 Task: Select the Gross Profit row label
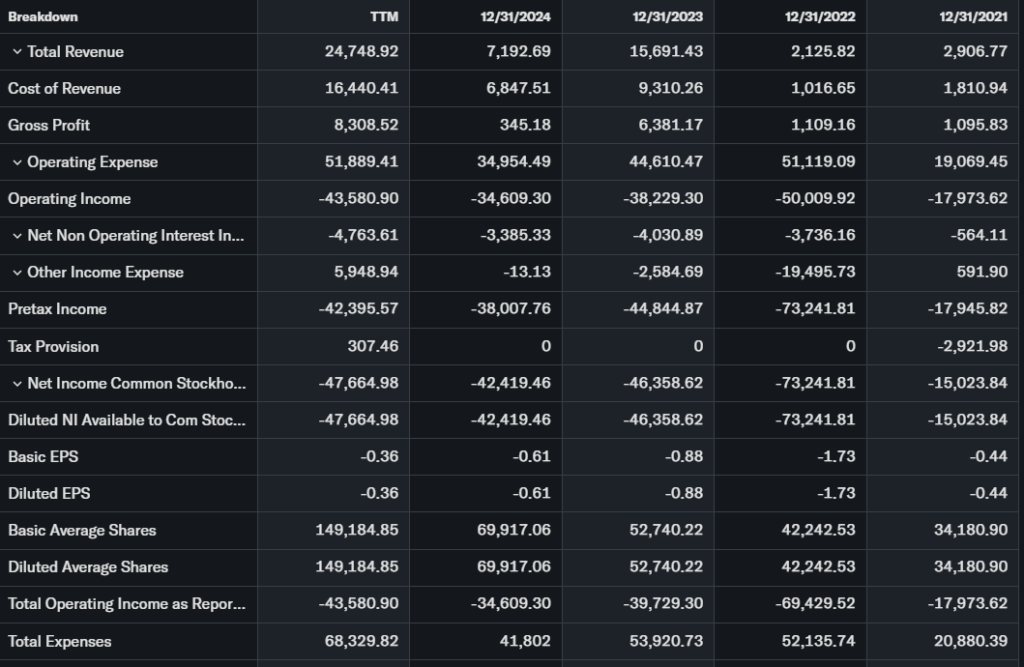click(49, 125)
